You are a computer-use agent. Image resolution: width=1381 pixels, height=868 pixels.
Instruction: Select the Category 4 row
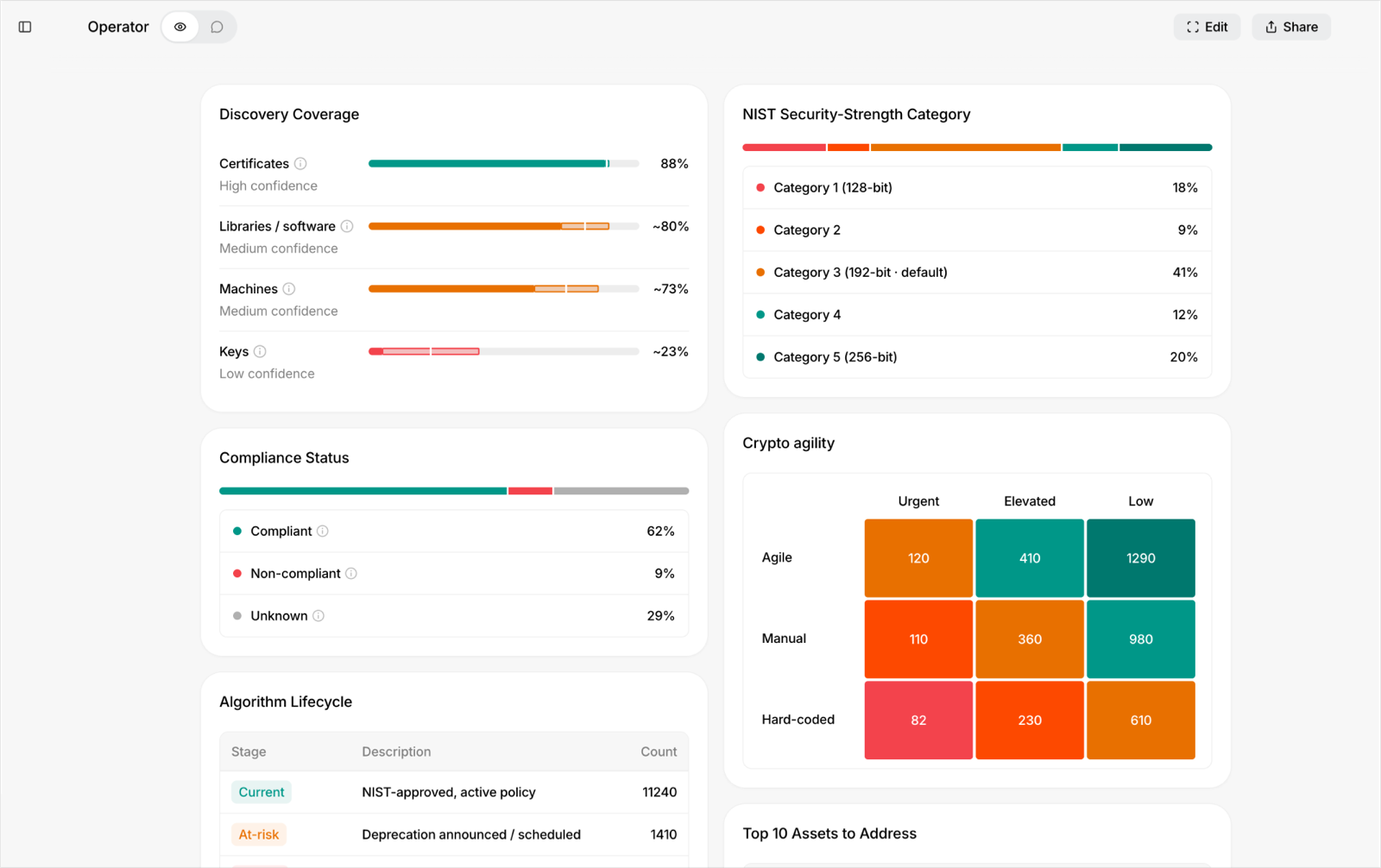click(977, 314)
